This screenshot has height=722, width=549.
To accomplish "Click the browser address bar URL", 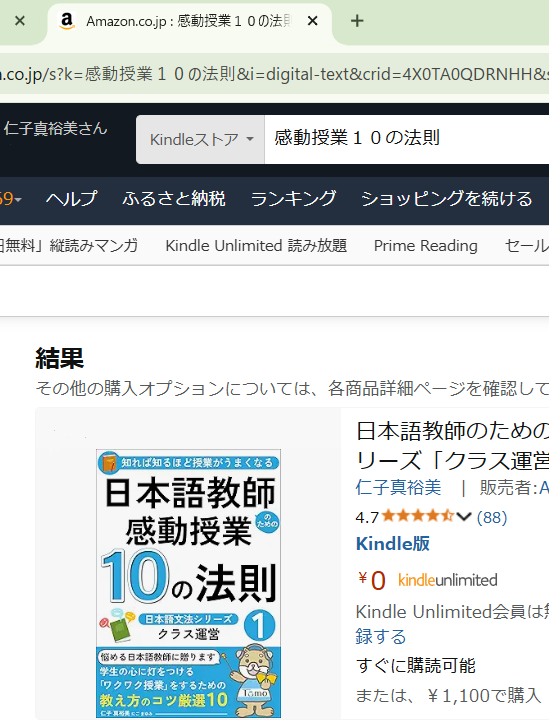I will click(274, 74).
